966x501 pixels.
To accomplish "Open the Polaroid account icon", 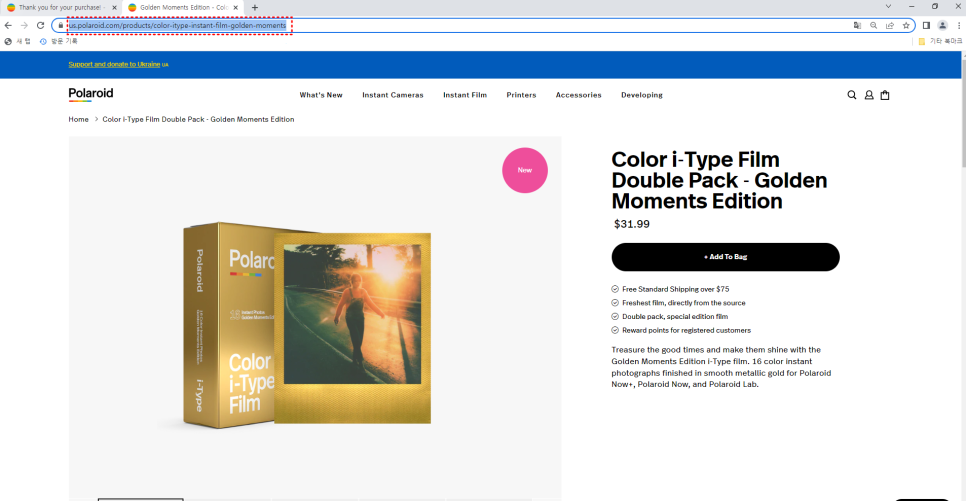I will (869, 95).
